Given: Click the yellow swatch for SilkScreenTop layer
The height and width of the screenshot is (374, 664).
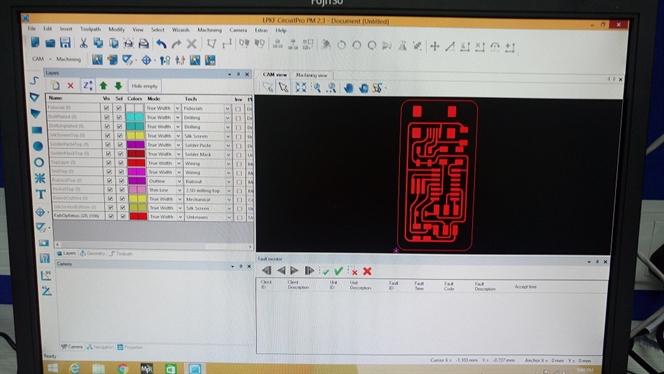Looking at the screenshot, I should (x=136, y=136).
